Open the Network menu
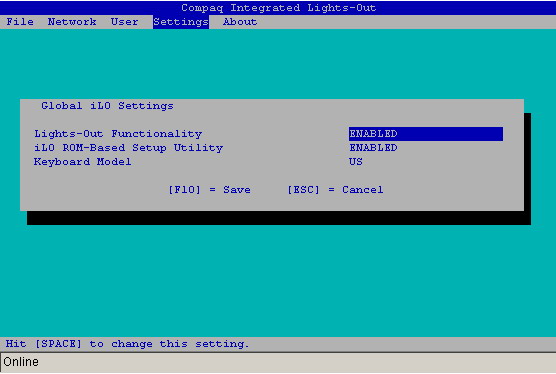This screenshot has width=556, height=374. point(72,22)
